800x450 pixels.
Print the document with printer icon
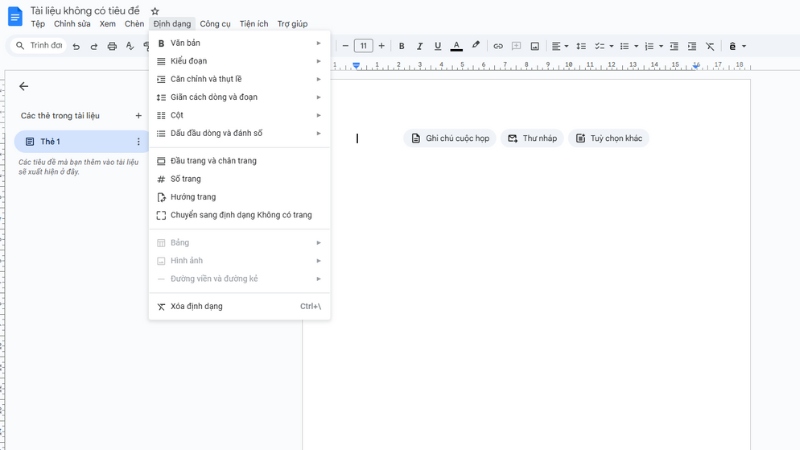point(112,46)
